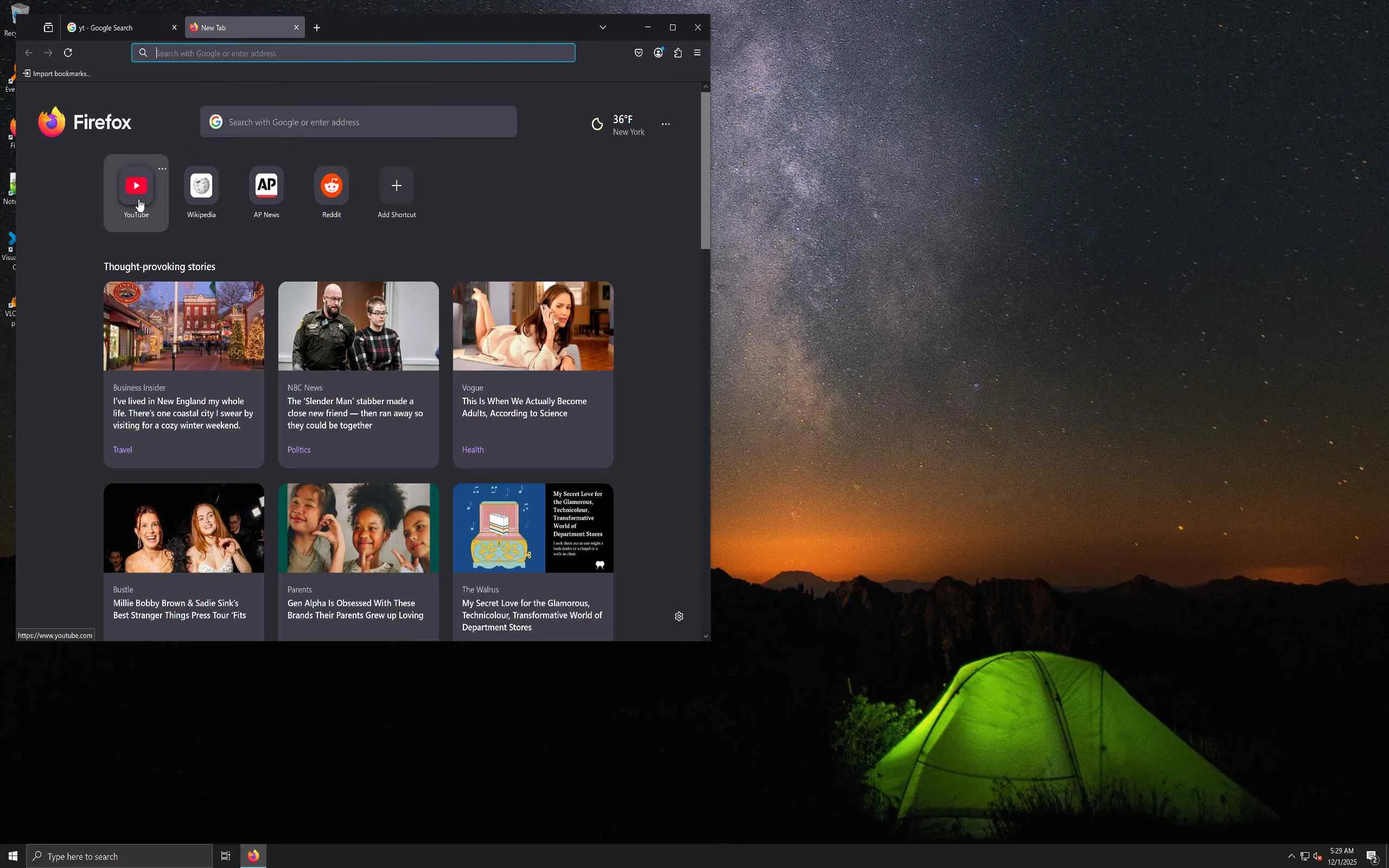This screenshot has width=1389, height=868.
Task: Open the Wikipedia shortcut tile
Action: pyautogui.click(x=201, y=186)
